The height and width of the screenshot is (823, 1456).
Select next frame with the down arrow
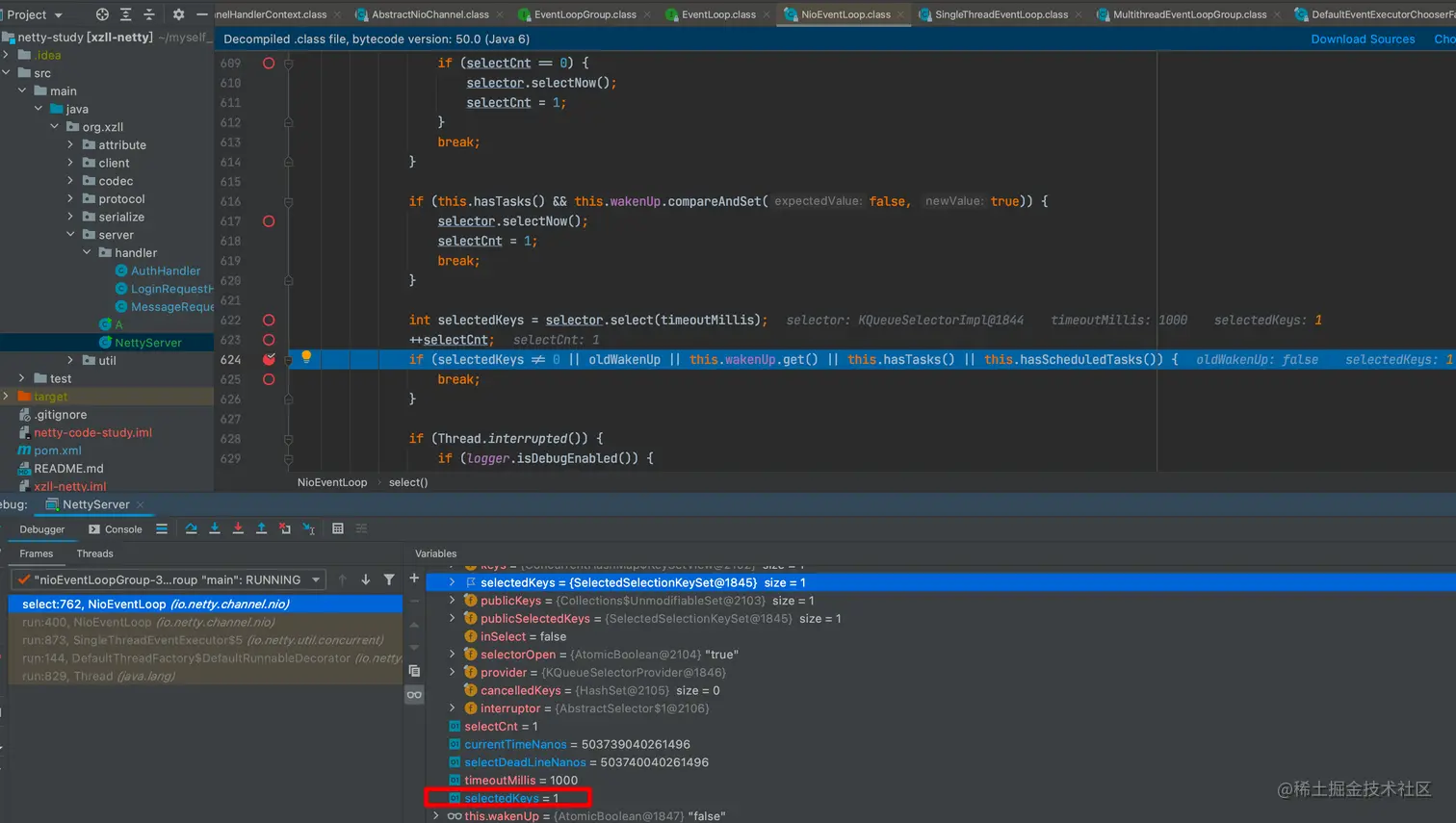(x=366, y=579)
